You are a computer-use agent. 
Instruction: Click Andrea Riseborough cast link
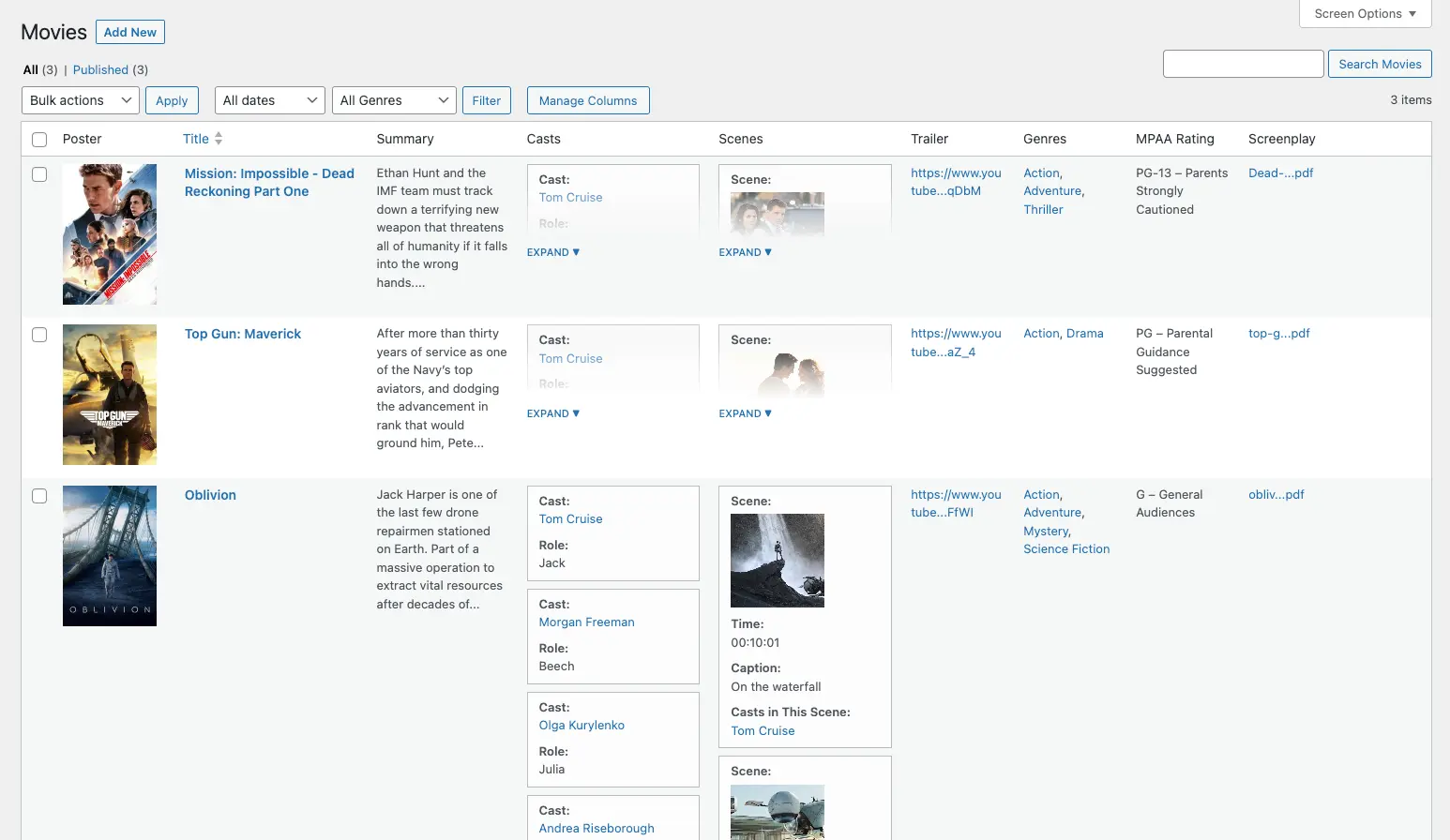point(597,829)
